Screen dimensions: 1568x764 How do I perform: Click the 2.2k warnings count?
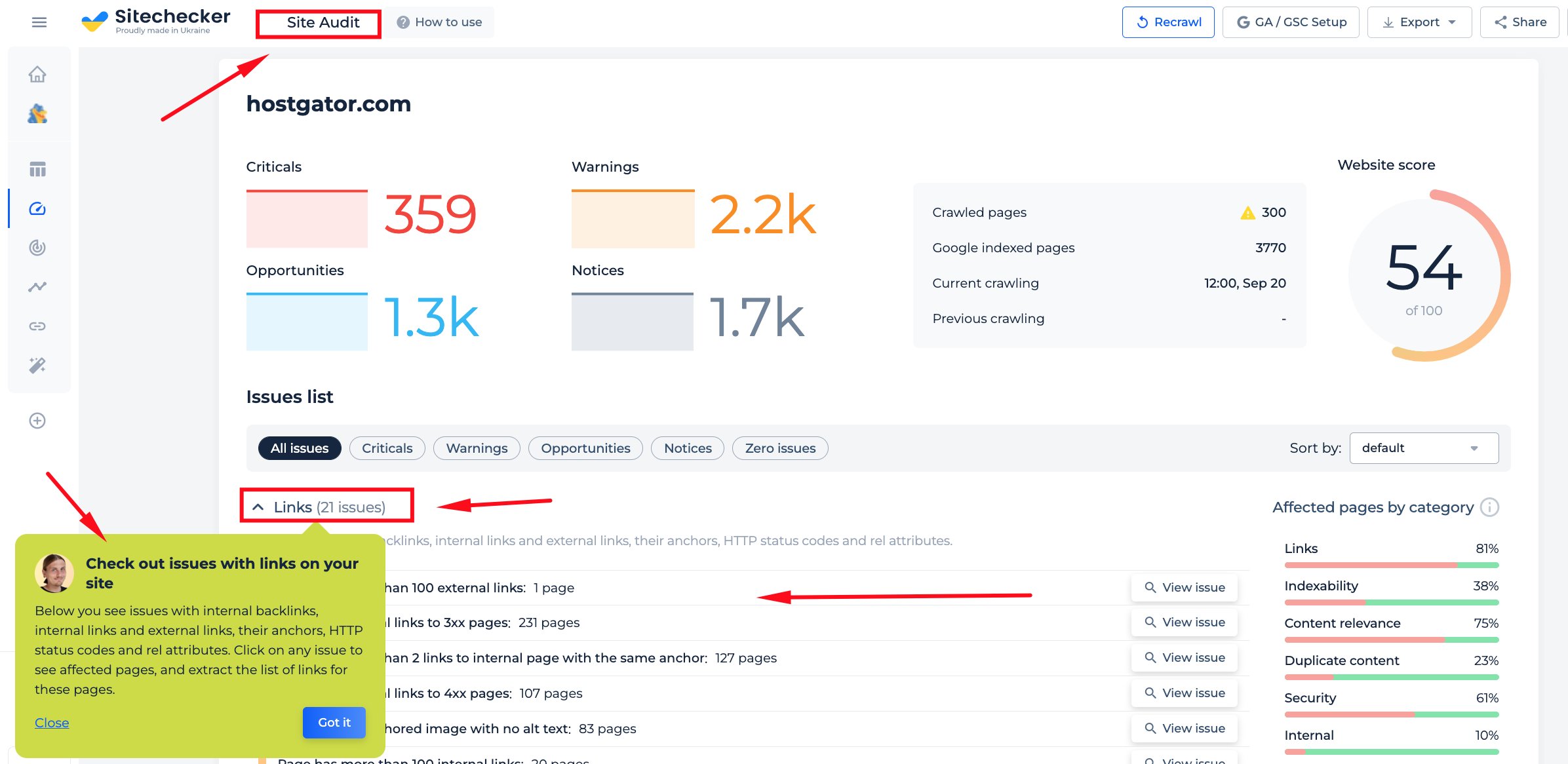(x=763, y=215)
